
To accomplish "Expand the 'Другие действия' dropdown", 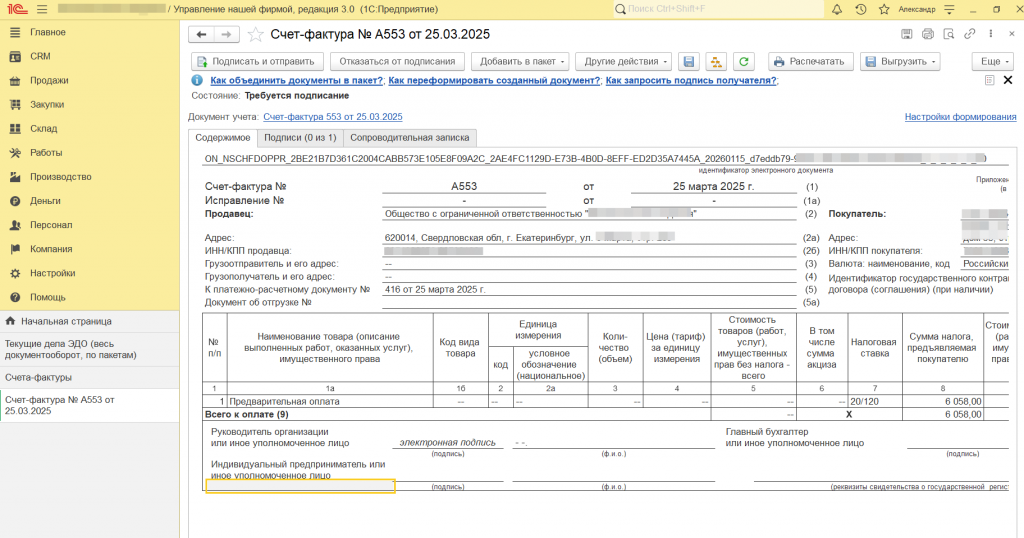I will click(x=622, y=61).
